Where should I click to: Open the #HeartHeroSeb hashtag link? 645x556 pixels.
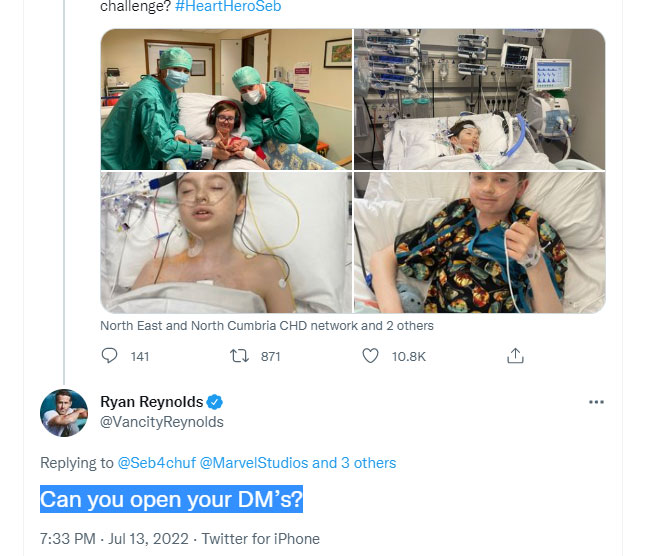click(x=228, y=7)
